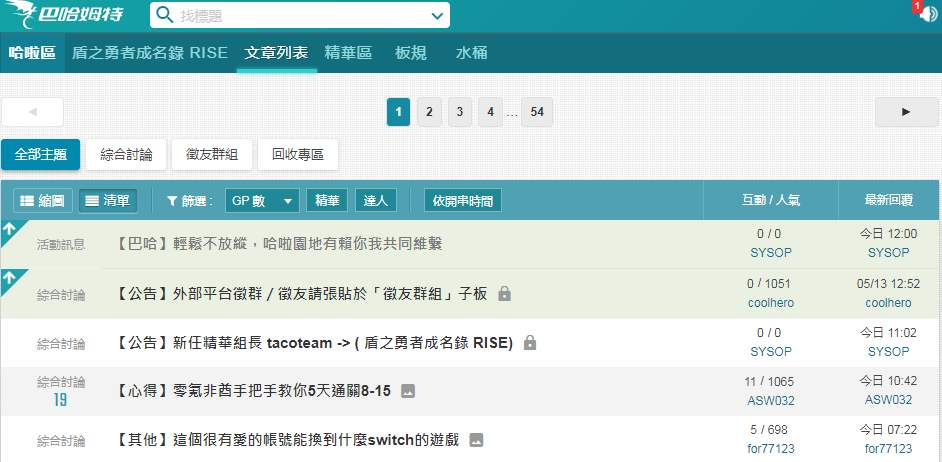
Task: Click the 找標題 search field
Action: pos(300,16)
